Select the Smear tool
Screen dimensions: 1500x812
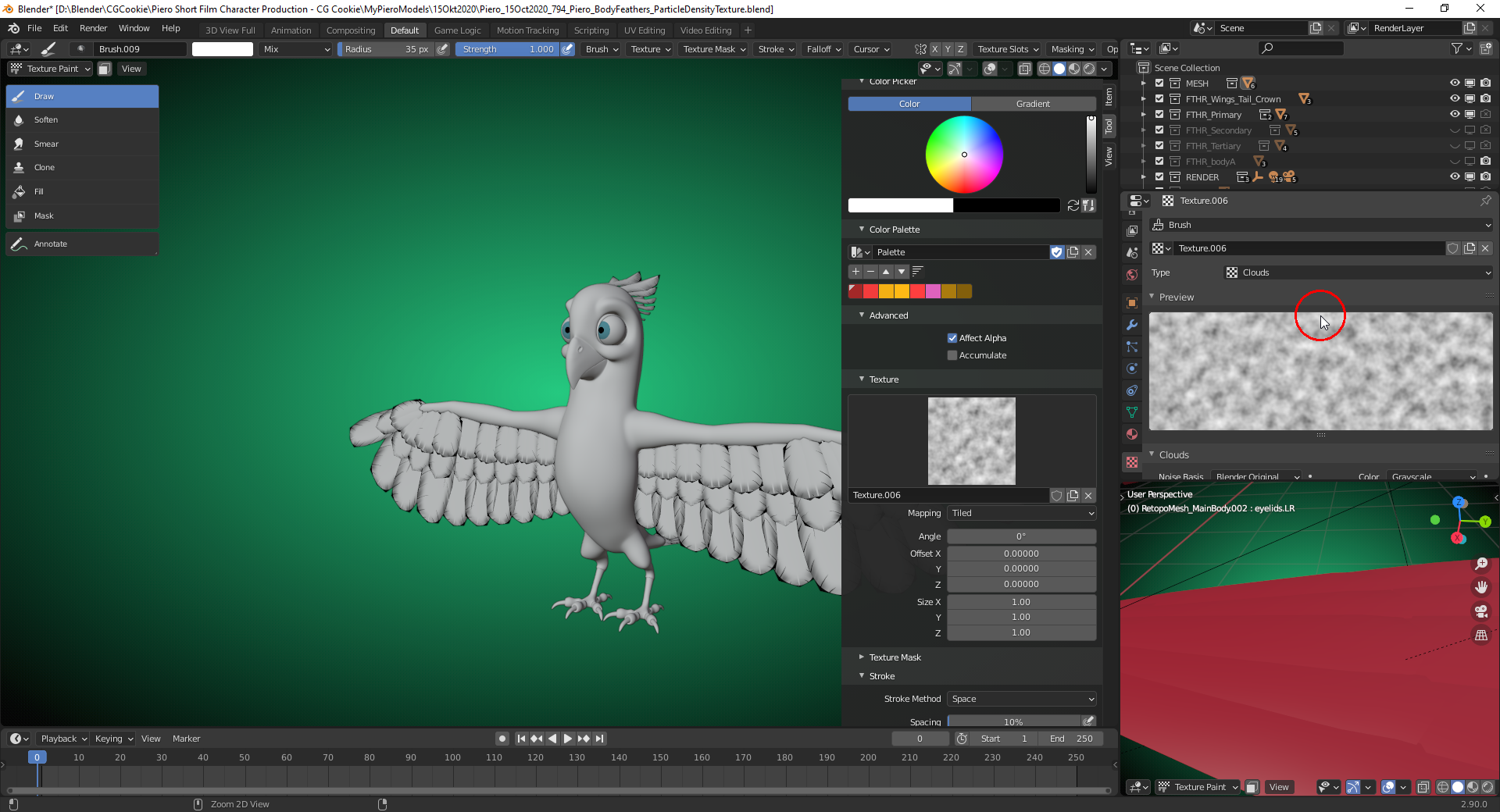pyautogui.click(x=82, y=144)
